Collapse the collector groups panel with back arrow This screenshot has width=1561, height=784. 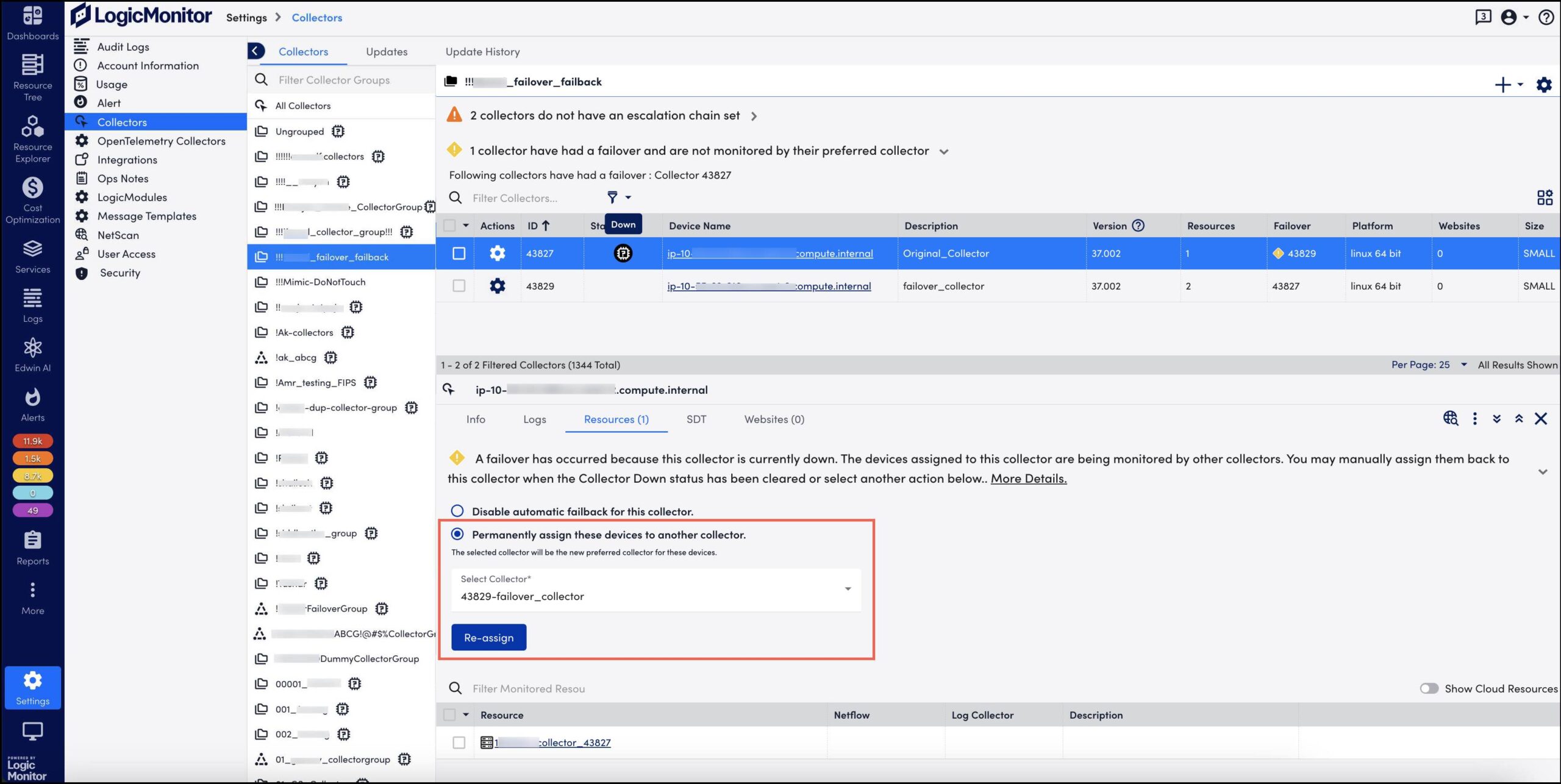(x=256, y=51)
